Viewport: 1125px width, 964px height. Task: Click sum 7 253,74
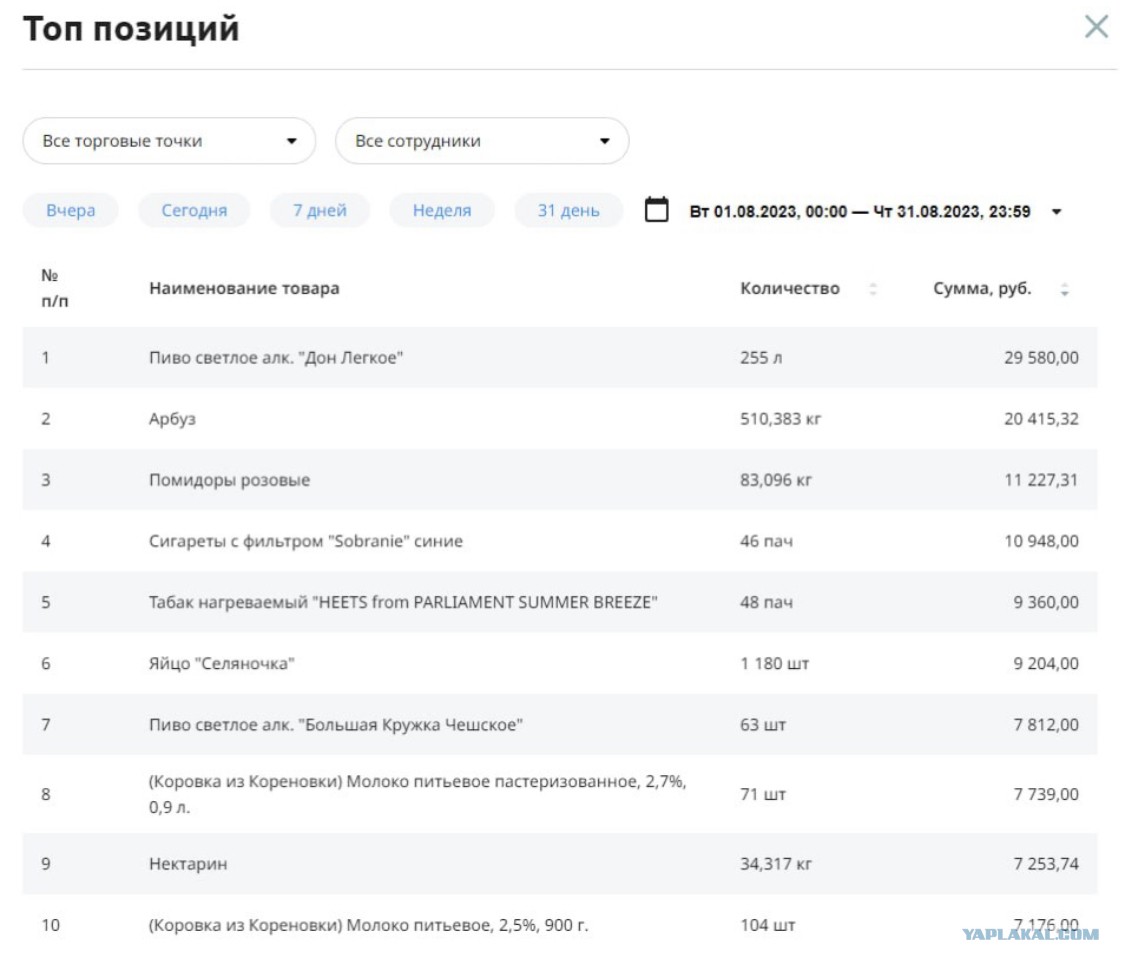point(1046,864)
